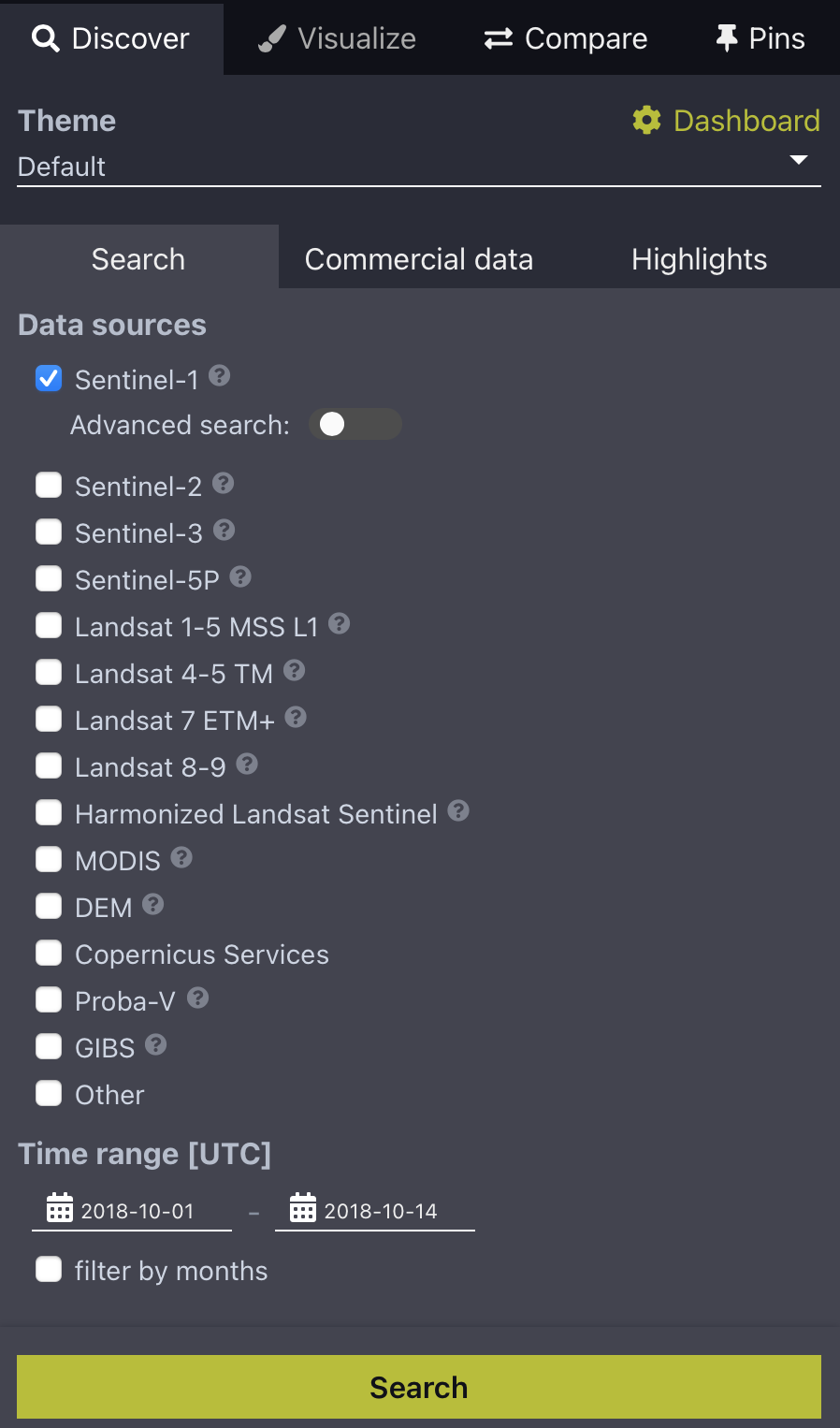Click the MODIS help icon

(182, 858)
